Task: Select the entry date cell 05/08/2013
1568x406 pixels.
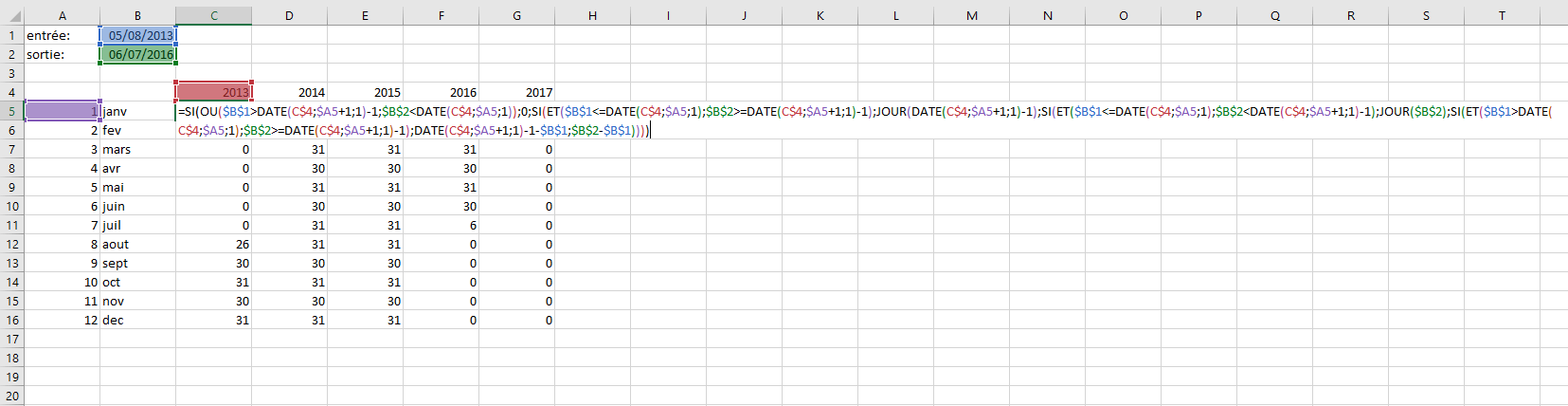Action: pos(137,35)
